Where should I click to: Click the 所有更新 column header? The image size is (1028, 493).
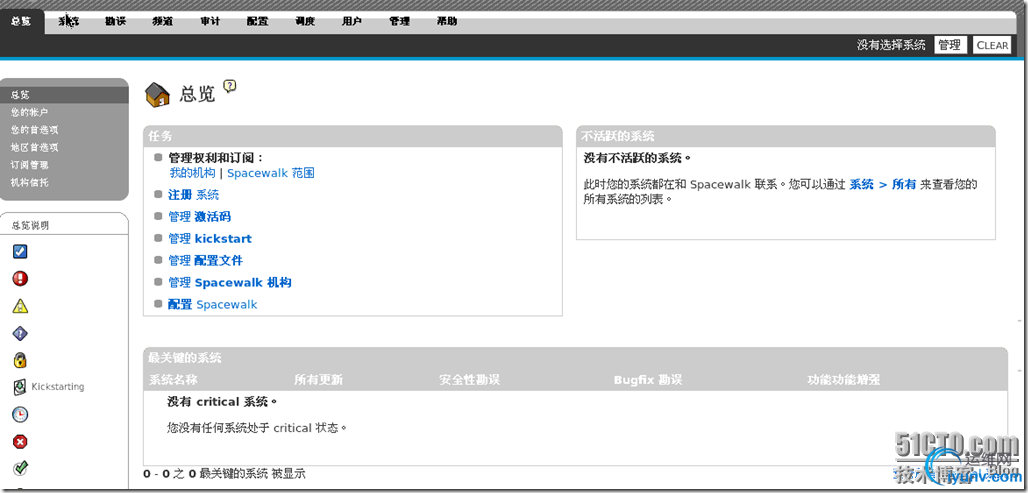click(318, 380)
